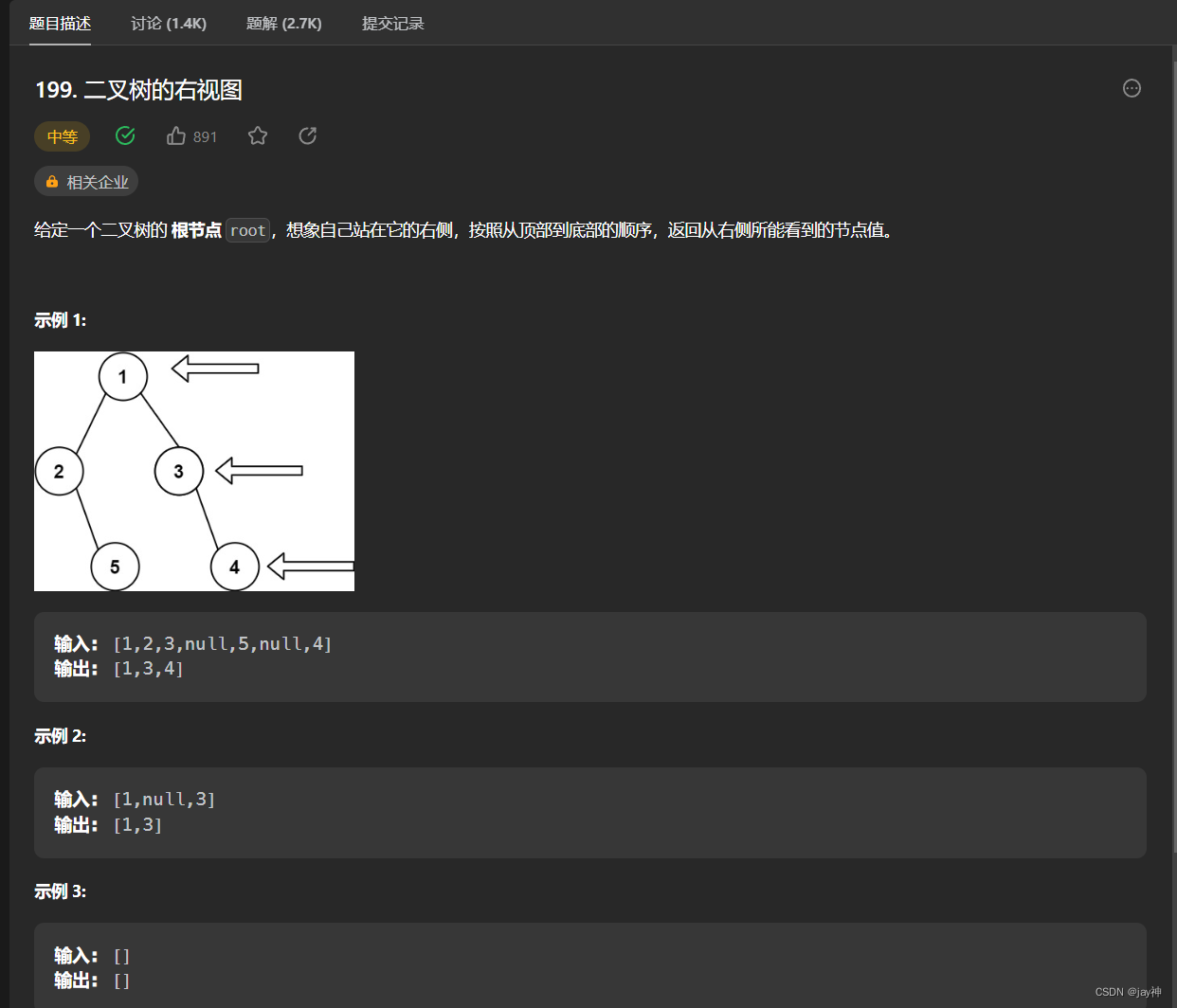Click the 相关企业 button

coord(86,181)
